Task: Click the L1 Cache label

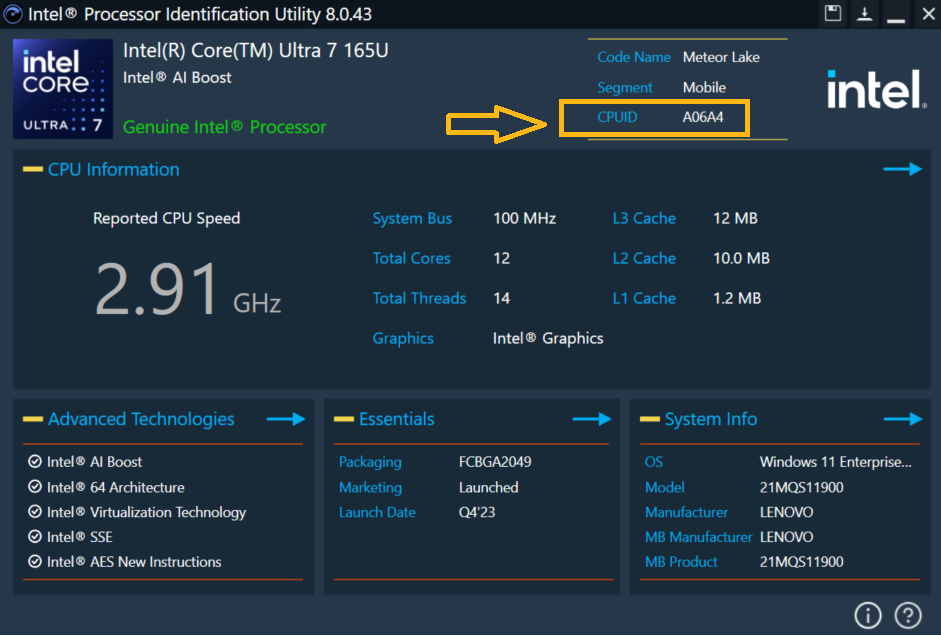Action: pyautogui.click(x=644, y=298)
